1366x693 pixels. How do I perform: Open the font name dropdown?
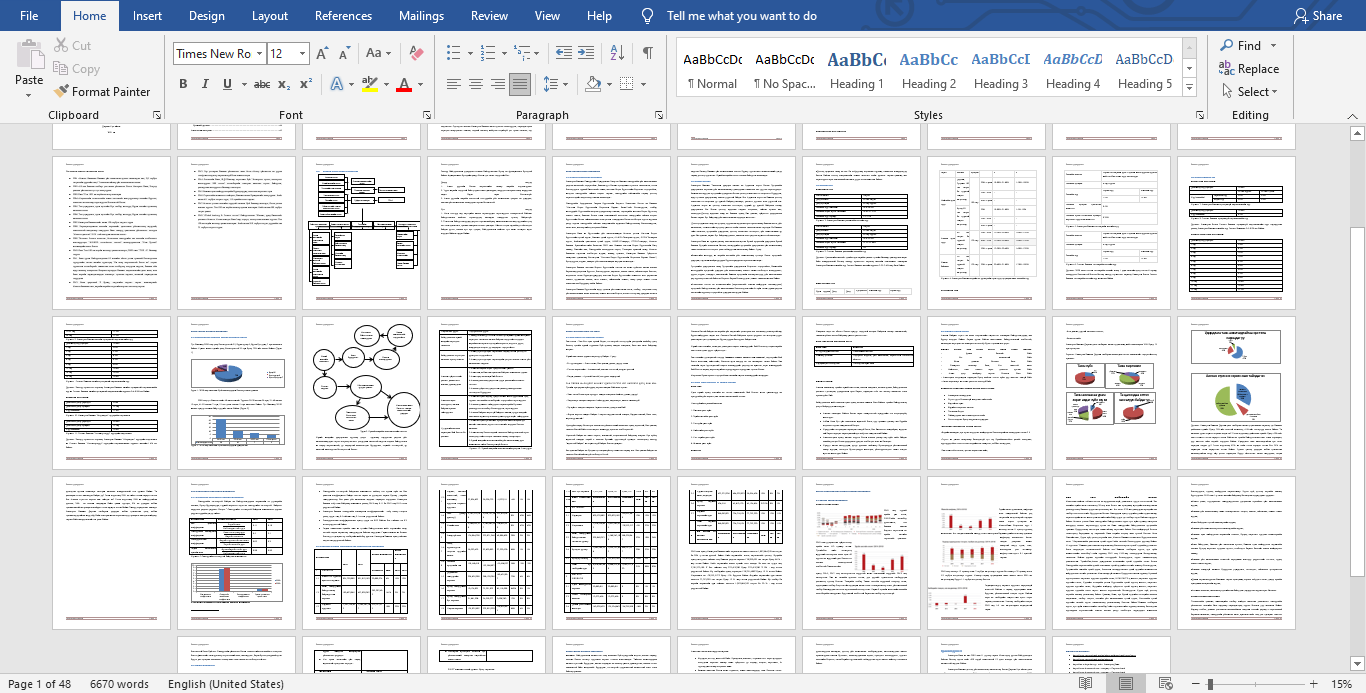coord(258,53)
